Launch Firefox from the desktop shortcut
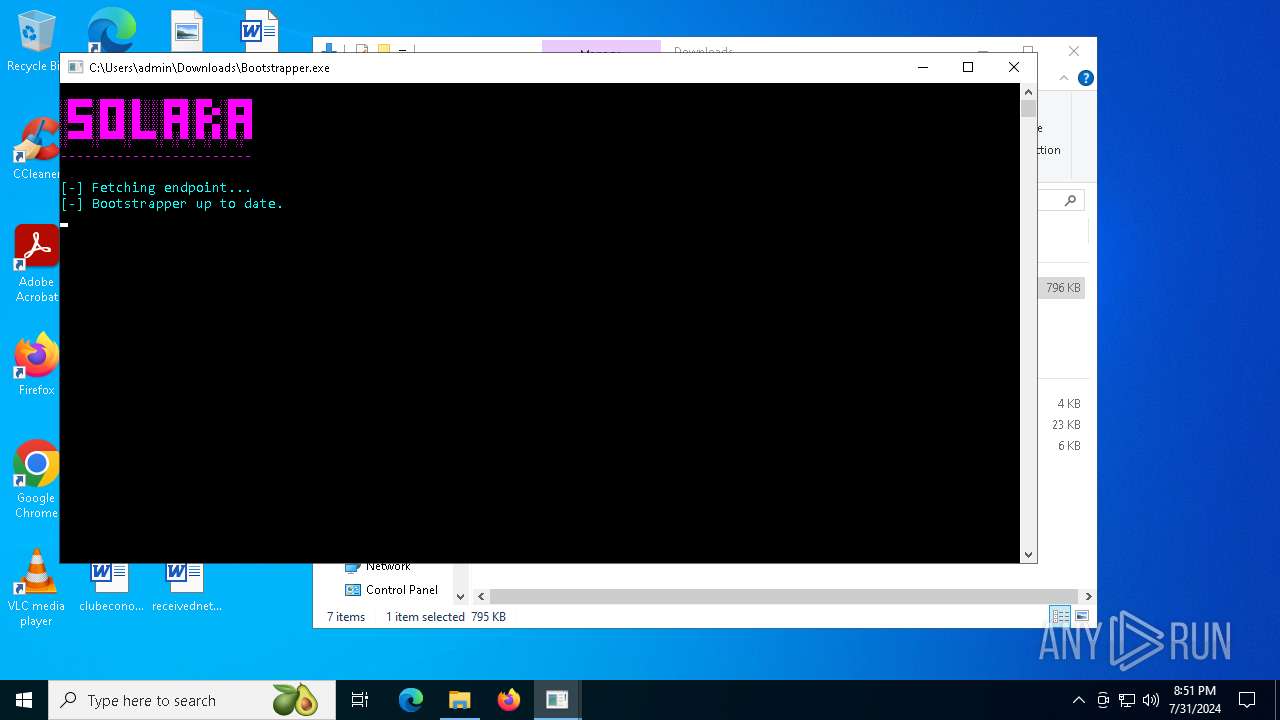 pyautogui.click(x=37, y=364)
